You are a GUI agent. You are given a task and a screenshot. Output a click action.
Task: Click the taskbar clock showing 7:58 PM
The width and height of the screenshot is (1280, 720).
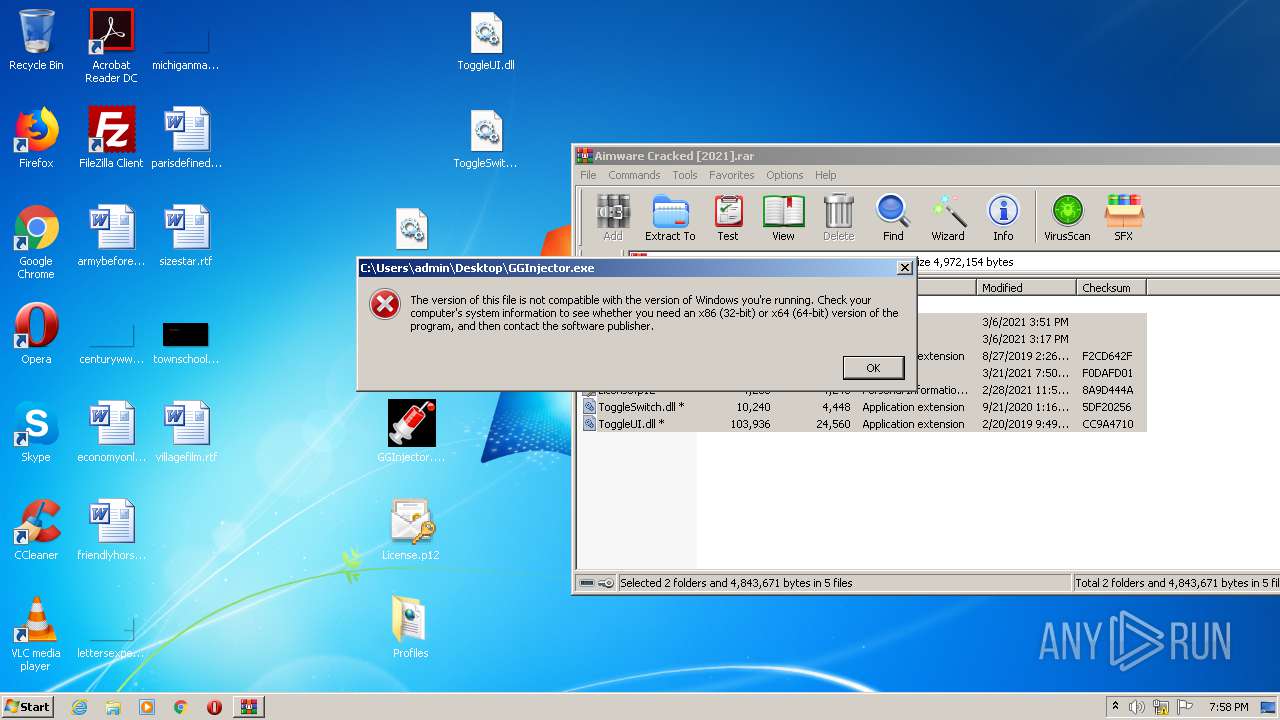point(1228,707)
